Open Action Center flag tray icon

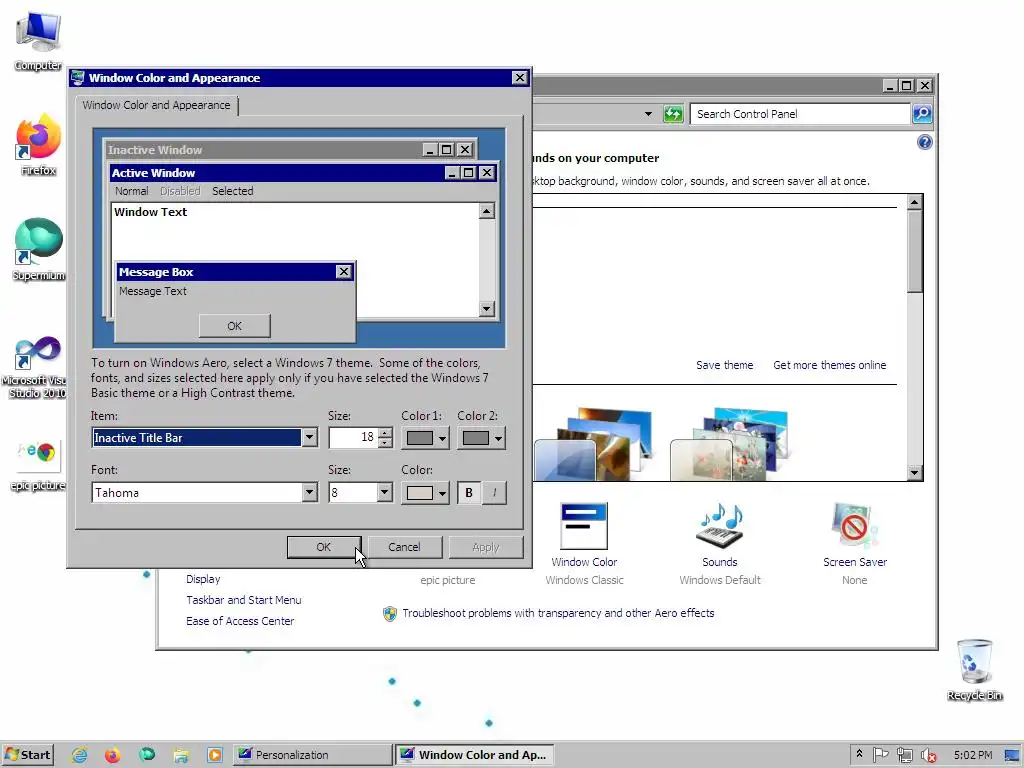[x=880, y=755]
